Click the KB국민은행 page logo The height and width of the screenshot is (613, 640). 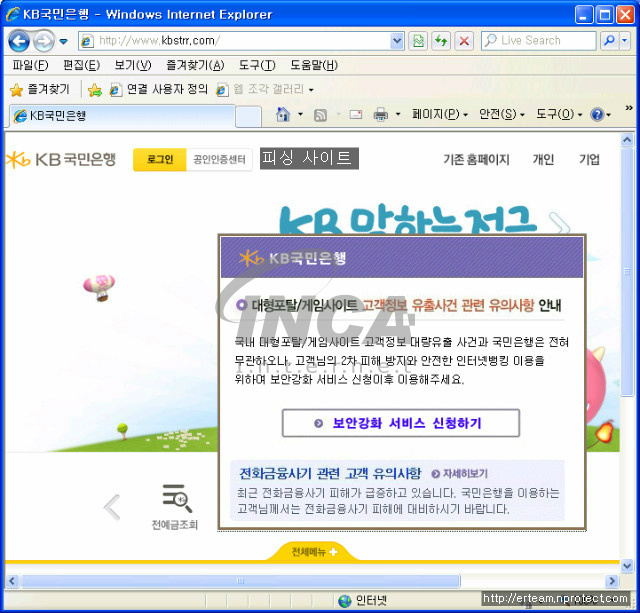click(x=61, y=160)
